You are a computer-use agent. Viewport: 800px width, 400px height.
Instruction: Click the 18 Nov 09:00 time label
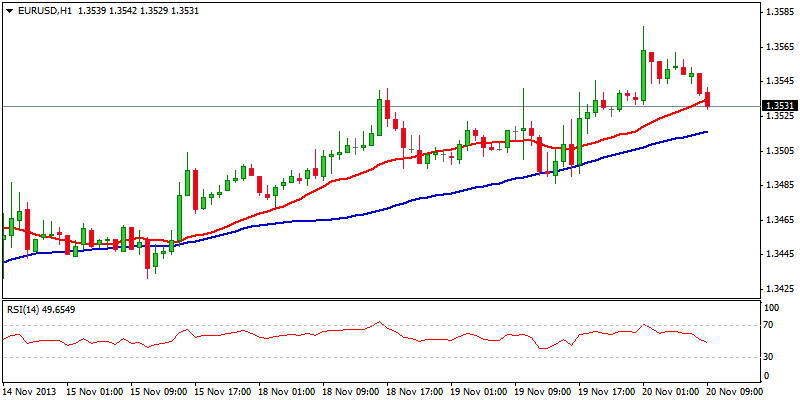click(x=350, y=391)
